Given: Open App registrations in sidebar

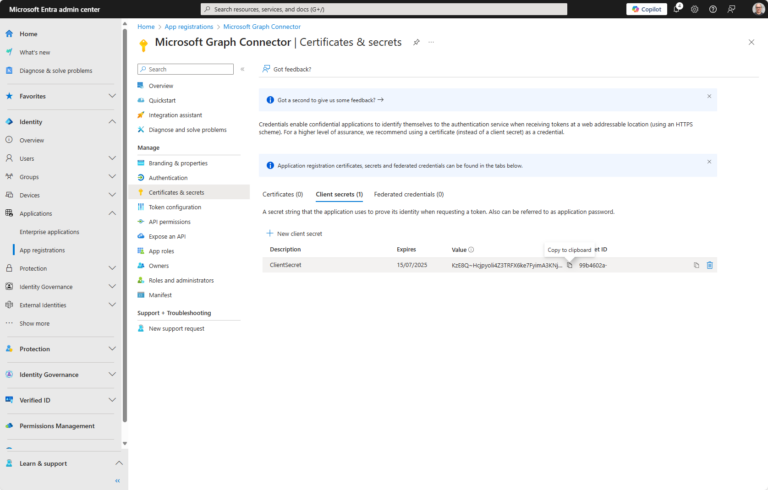Looking at the screenshot, I should pyautogui.click(x=42, y=250).
